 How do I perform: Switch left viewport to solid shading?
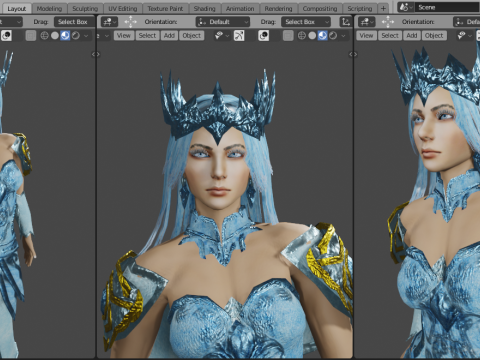pos(55,35)
